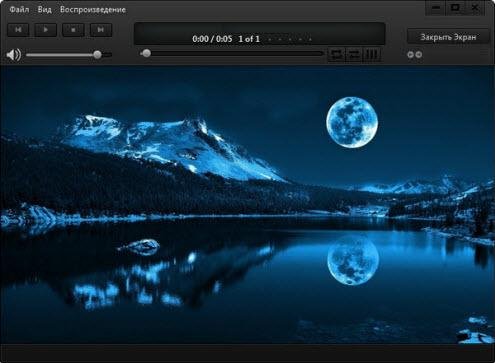
Task: Click the seek bar position knob
Action: [x=146, y=53]
